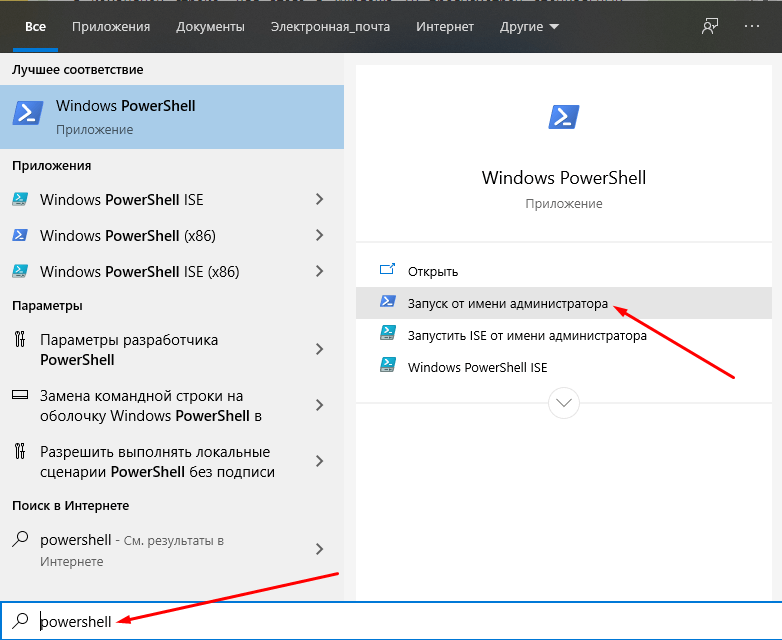Viewport: 782px width, 640px height.
Task: Expand Windows PowerShell (x86) result arrow
Action: (320, 235)
